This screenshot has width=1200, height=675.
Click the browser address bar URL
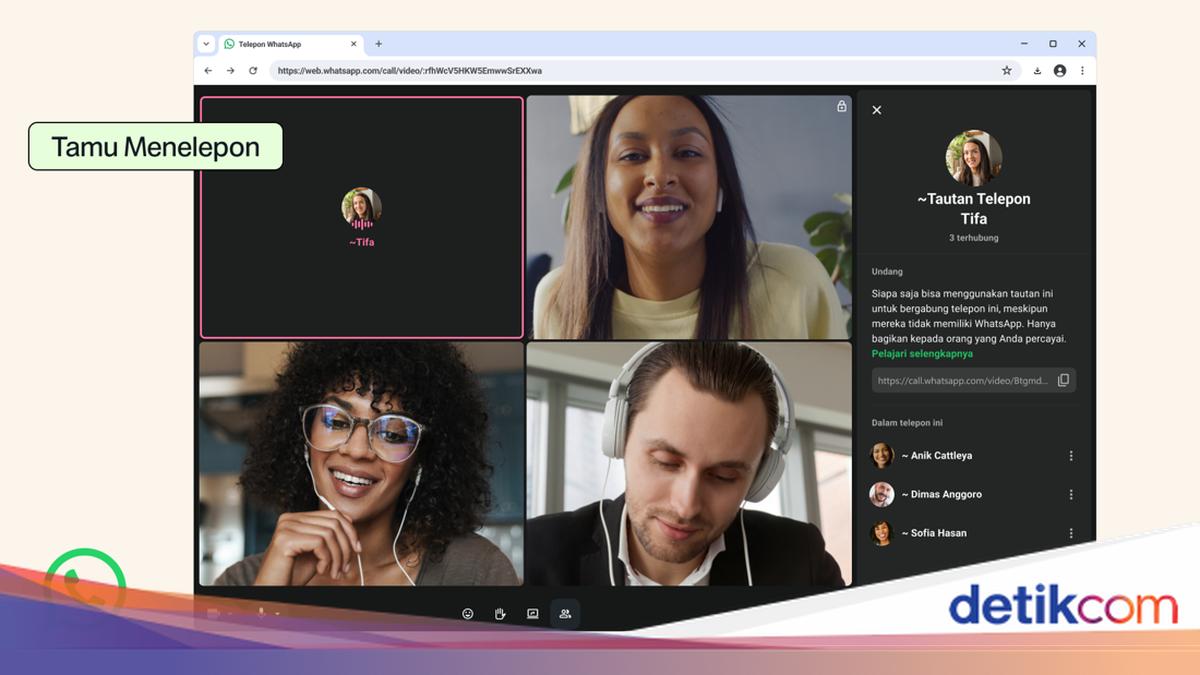click(x=410, y=71)
